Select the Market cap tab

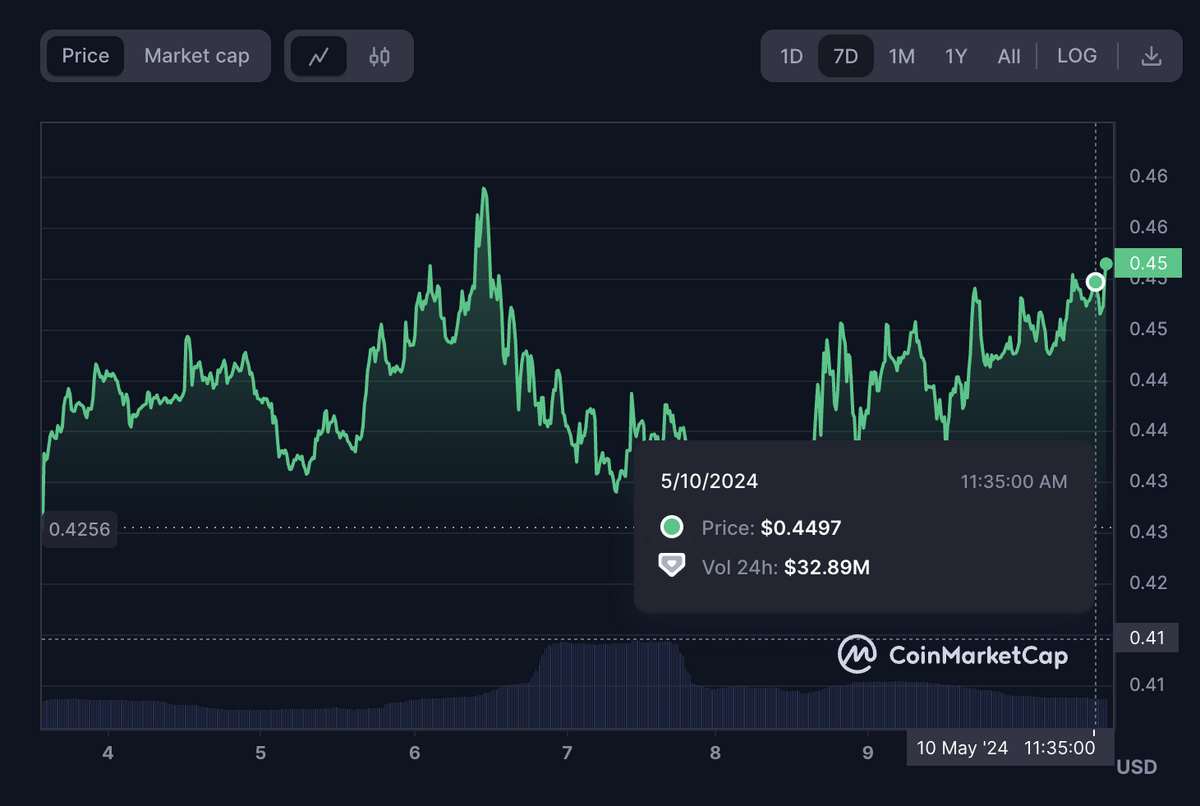tap(197, 56)
